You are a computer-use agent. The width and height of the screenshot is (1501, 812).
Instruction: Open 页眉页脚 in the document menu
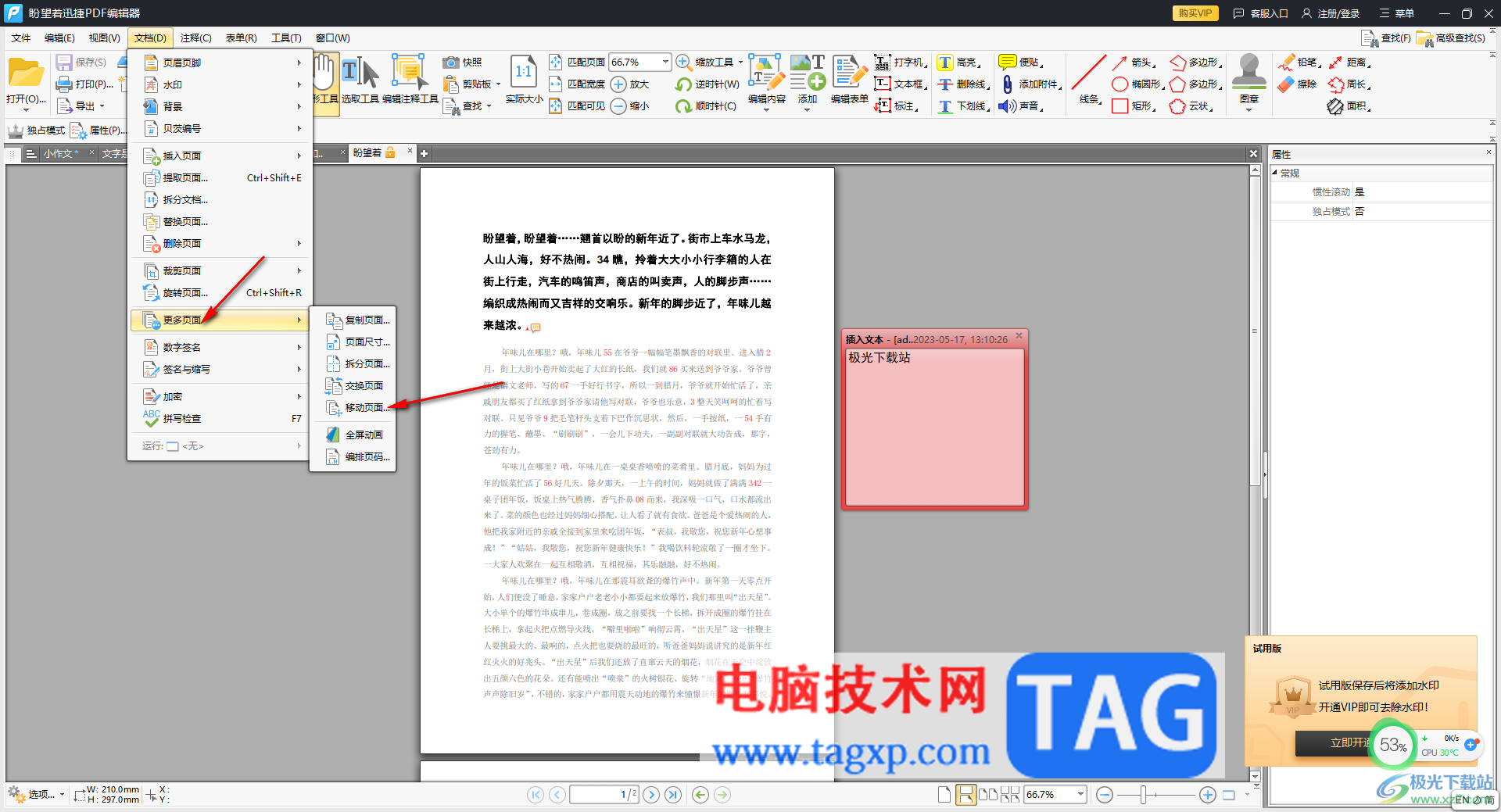tap(221, 63)
